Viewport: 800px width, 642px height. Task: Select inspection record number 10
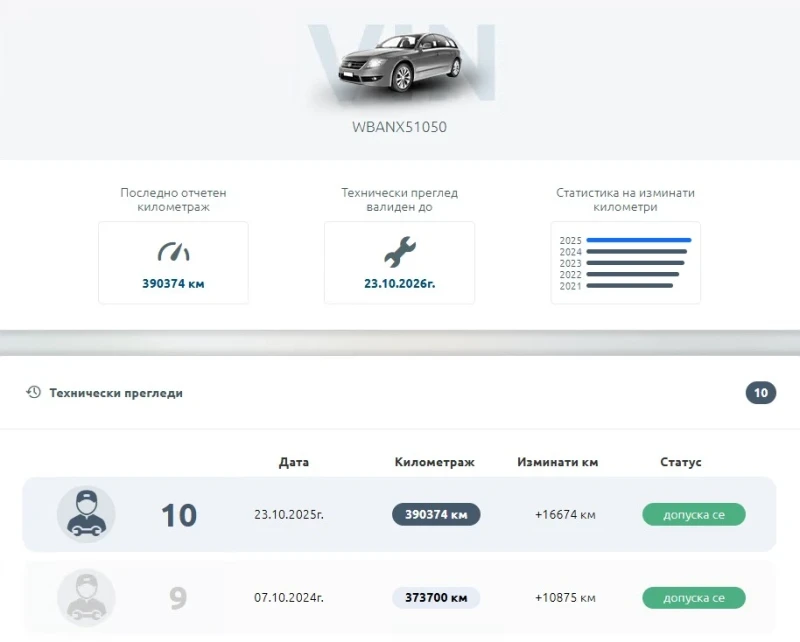[x=178, y=514]
